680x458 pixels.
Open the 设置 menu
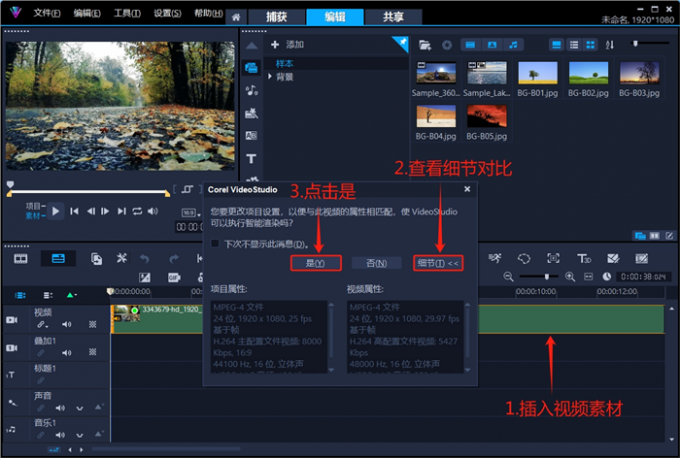click(x=167, y=13)
